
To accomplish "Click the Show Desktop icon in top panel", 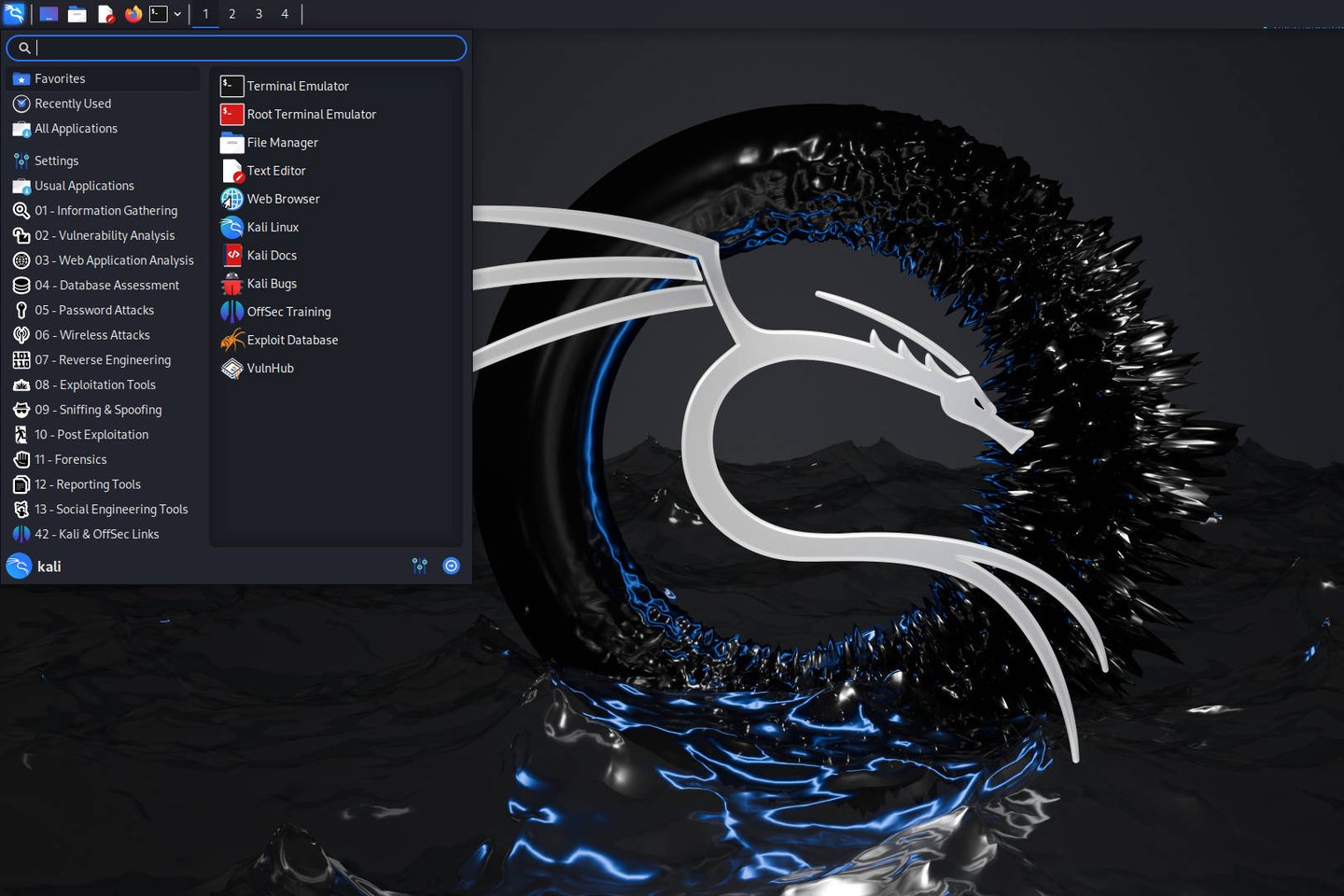I will [x=49, y=14].
